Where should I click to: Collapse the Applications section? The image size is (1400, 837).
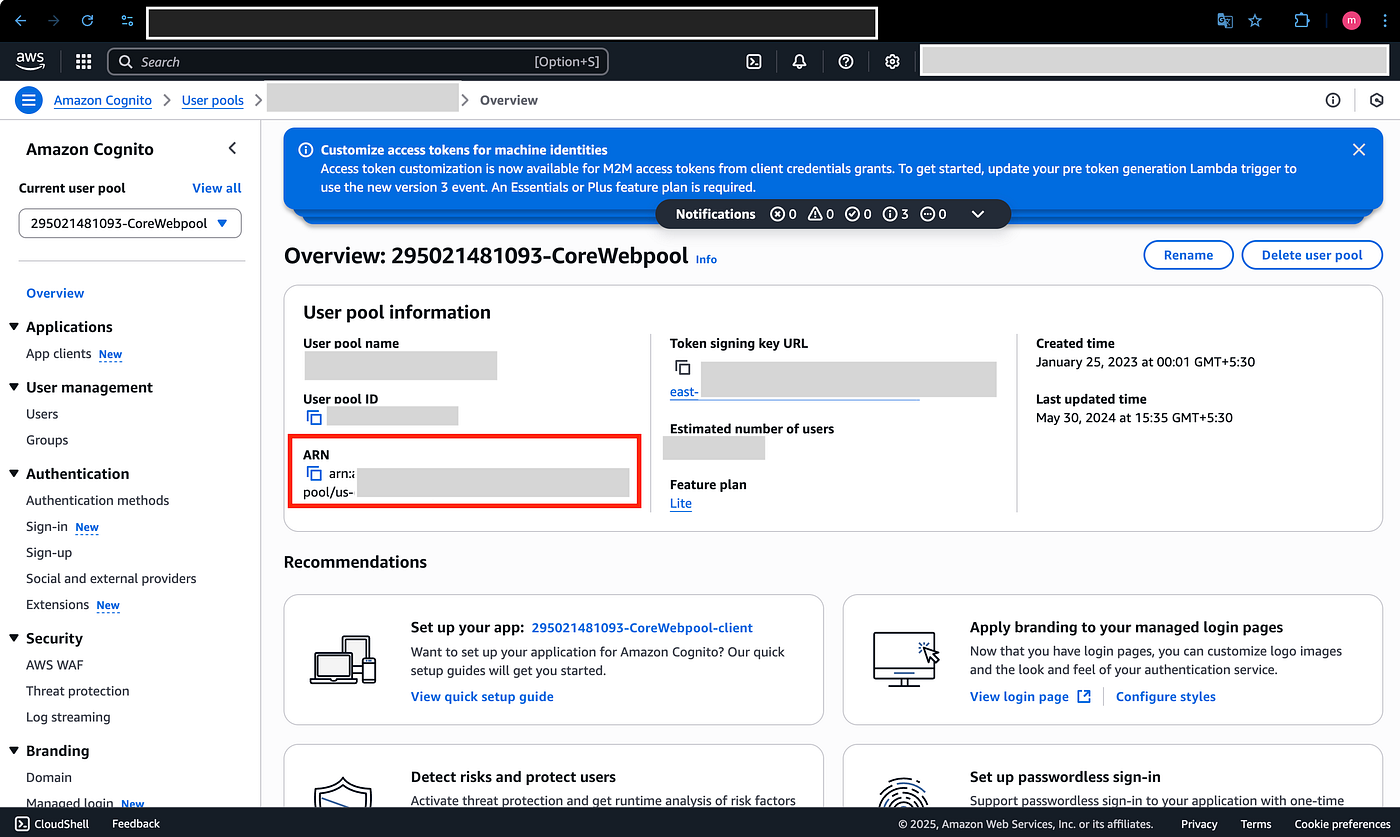click(x=14, y=327)
